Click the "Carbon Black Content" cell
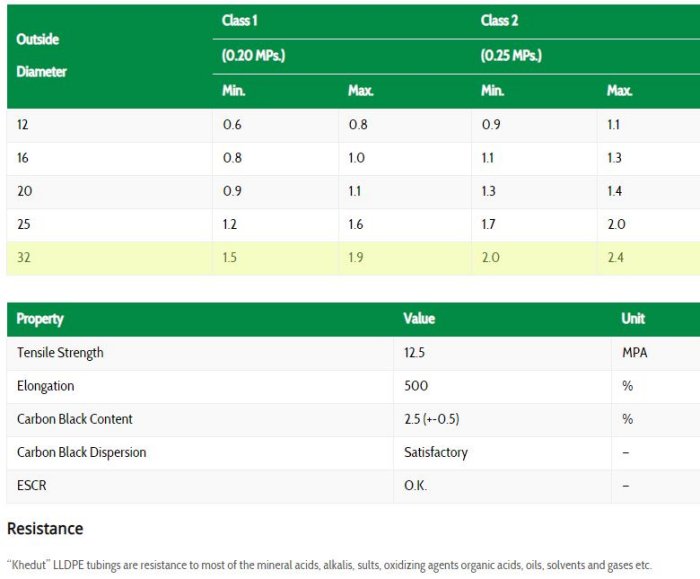The height and width of the screenshot is (579, 700). click(x=75, y=419)
